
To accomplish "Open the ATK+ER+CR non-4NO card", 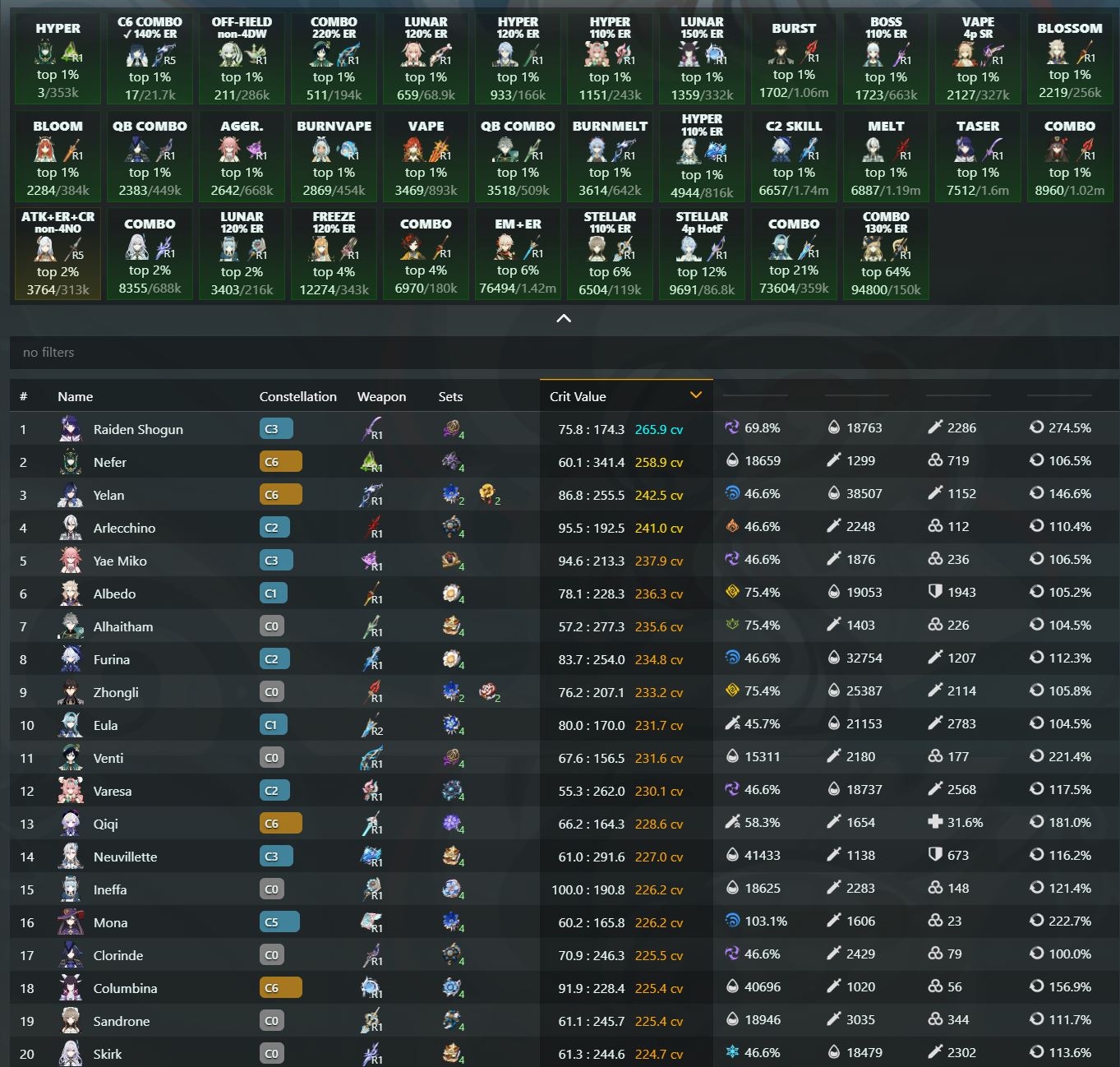I will [x=58, y=254].
